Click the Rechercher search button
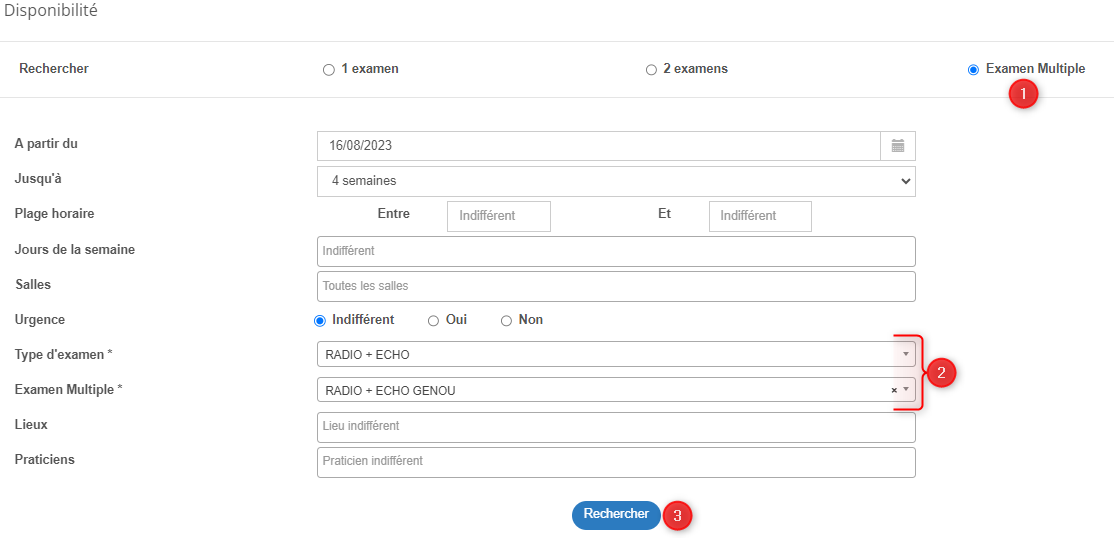 pyautogui.click(x=616, y=515)
